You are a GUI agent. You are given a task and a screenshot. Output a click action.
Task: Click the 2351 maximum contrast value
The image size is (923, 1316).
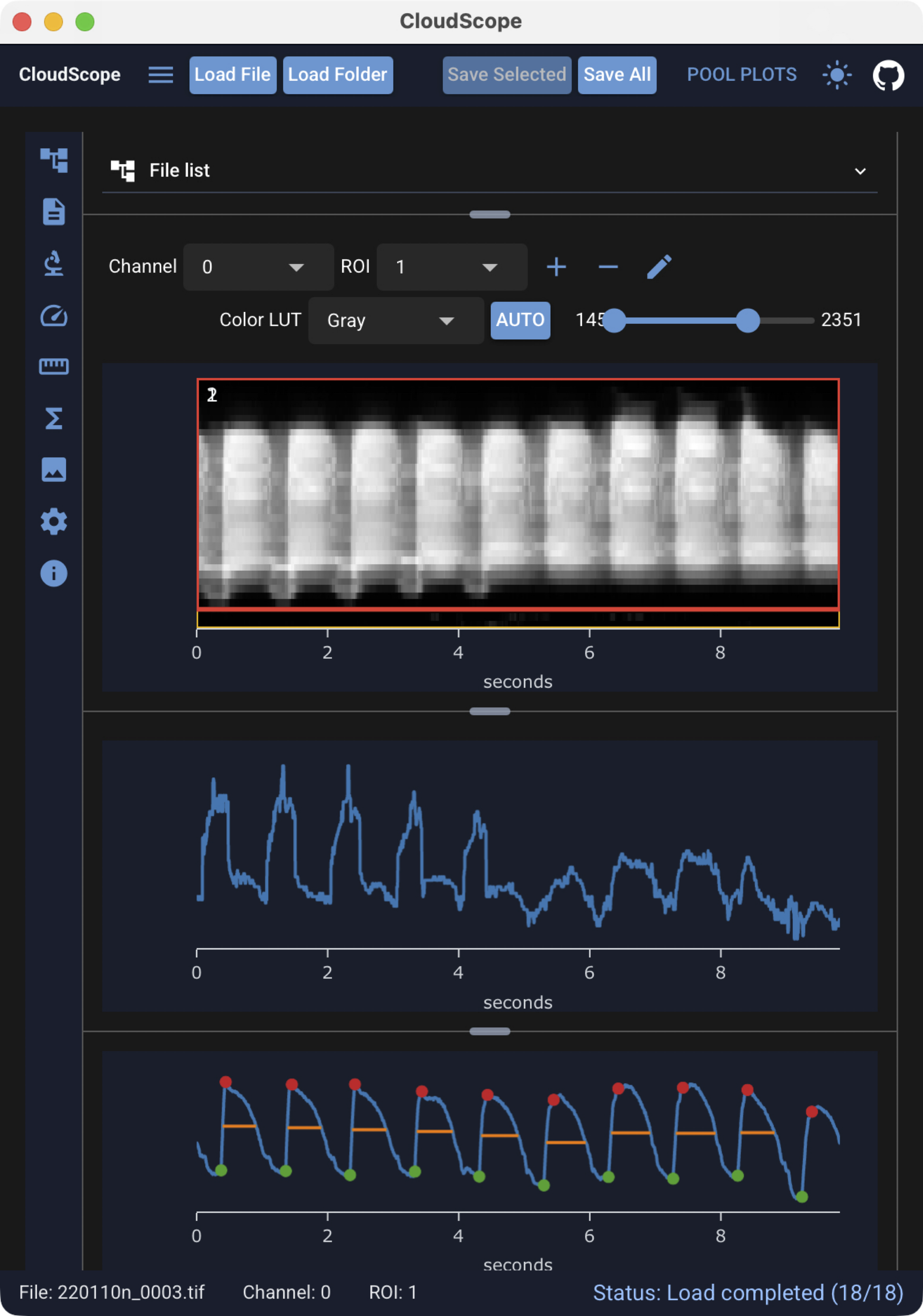coord(841,320)
